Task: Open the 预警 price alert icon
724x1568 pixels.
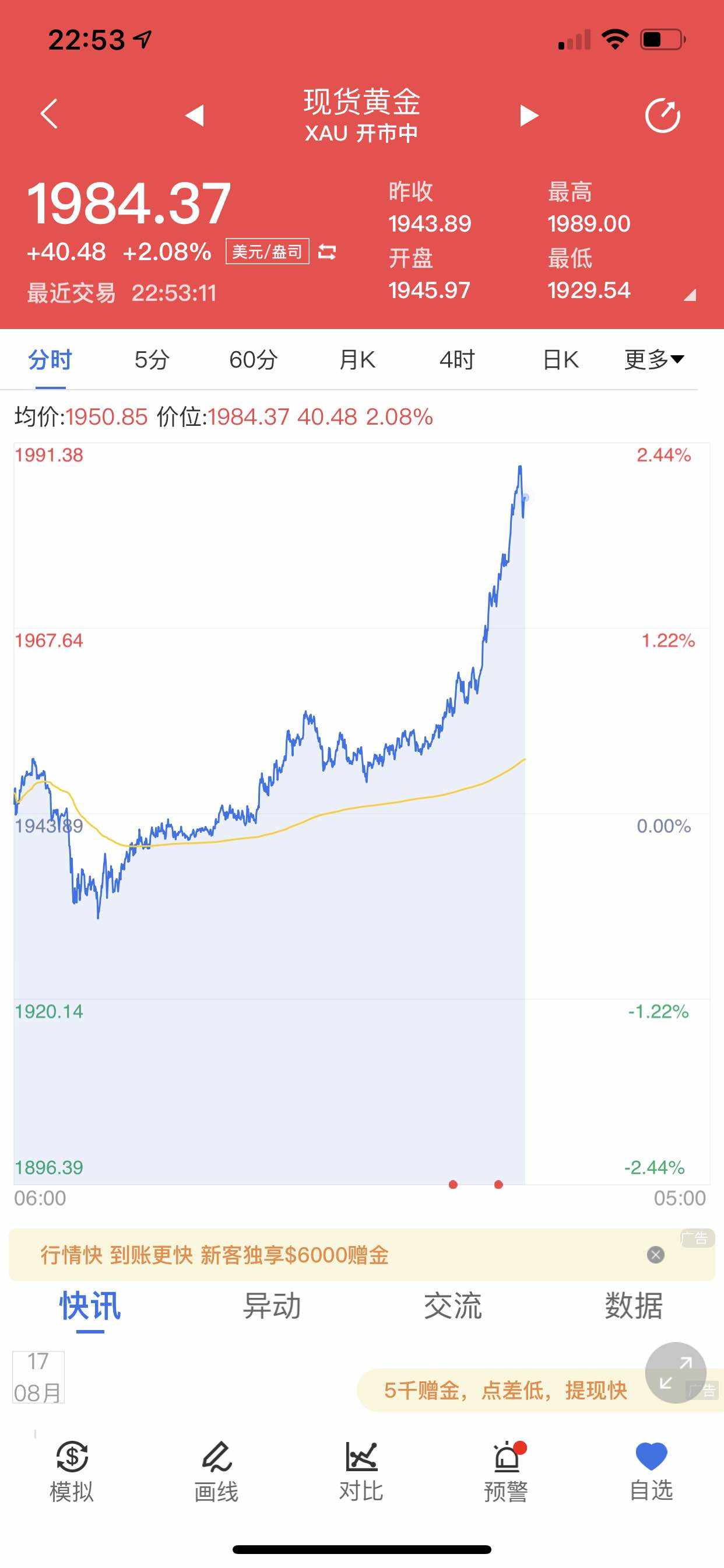Action: (x=506, y=1470)
